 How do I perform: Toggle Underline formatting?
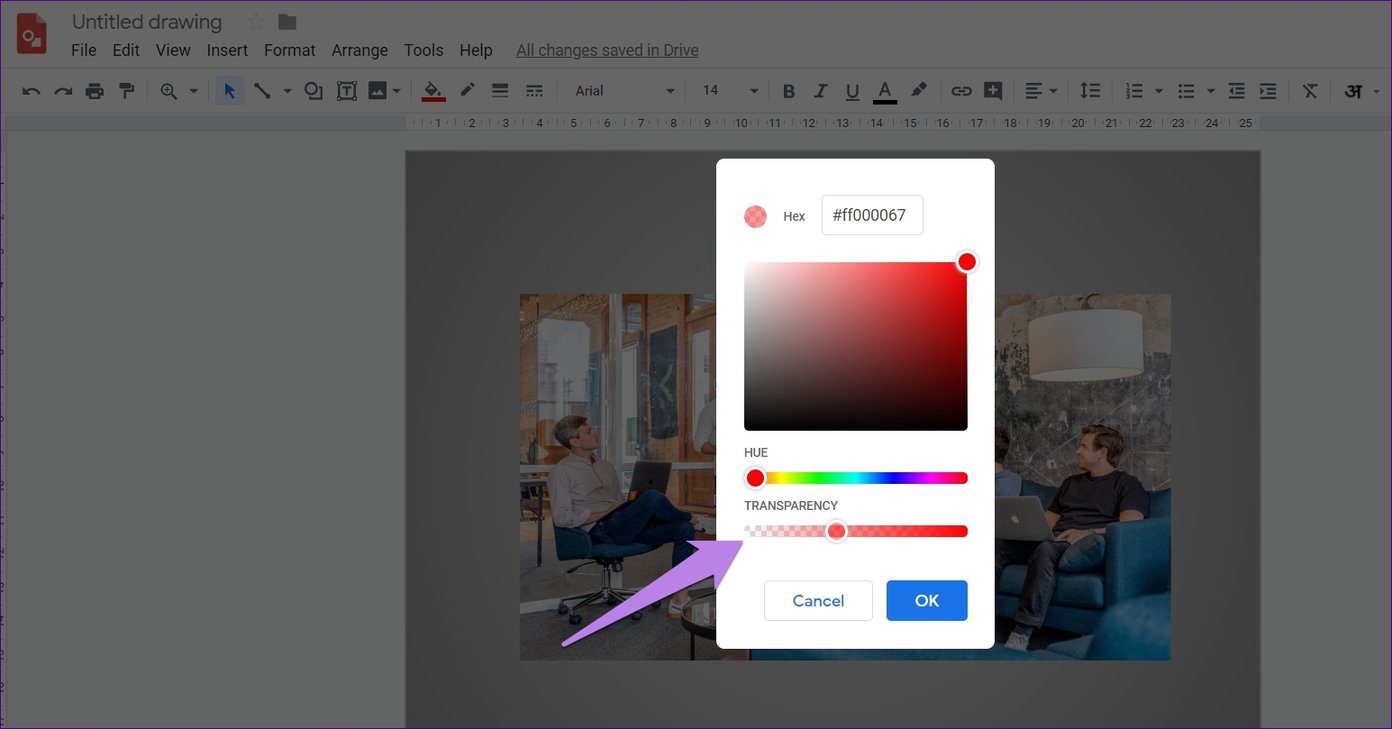(x=852, y=91)
